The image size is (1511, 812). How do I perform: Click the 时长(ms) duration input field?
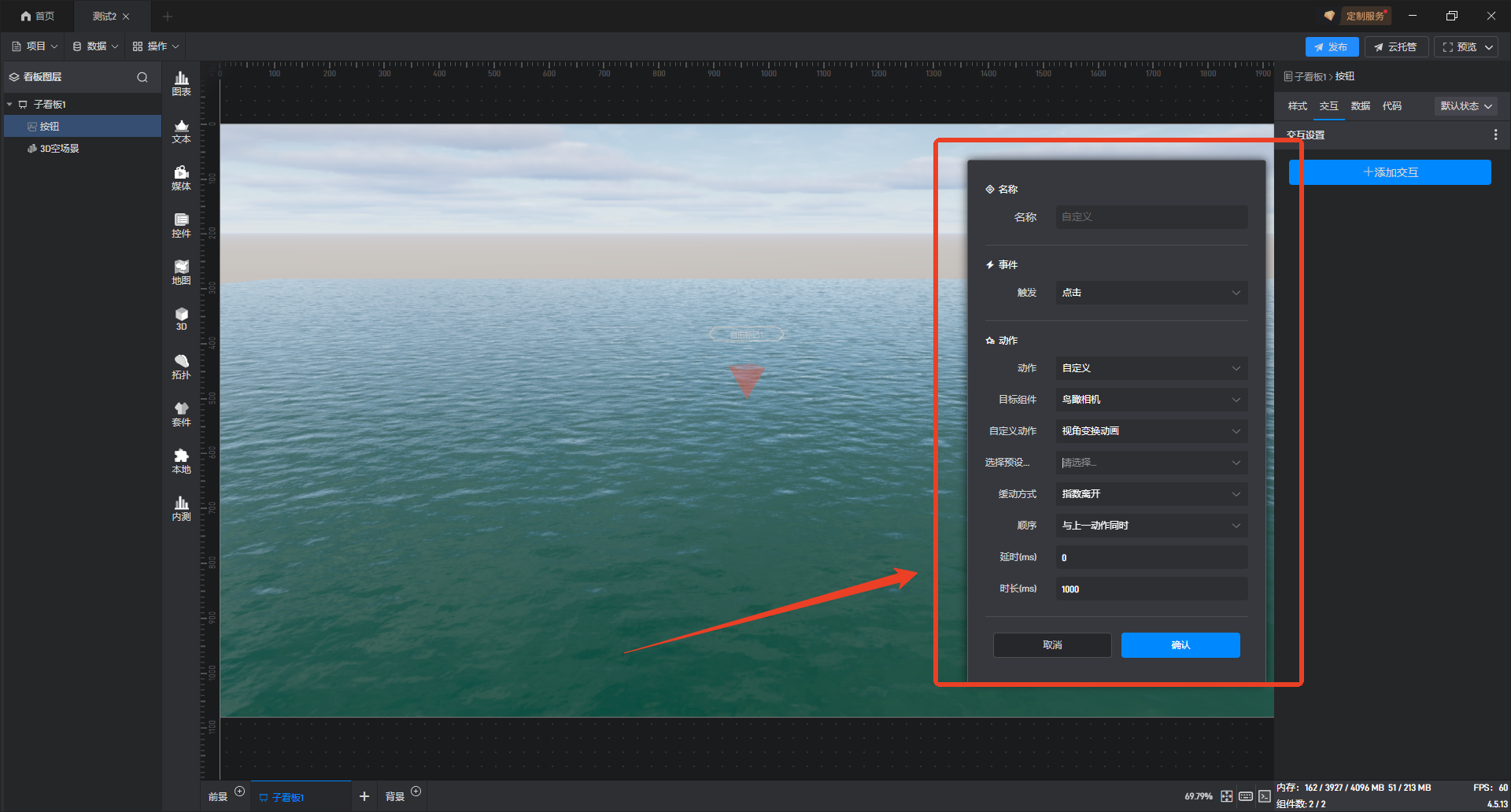coord(1151,589)
